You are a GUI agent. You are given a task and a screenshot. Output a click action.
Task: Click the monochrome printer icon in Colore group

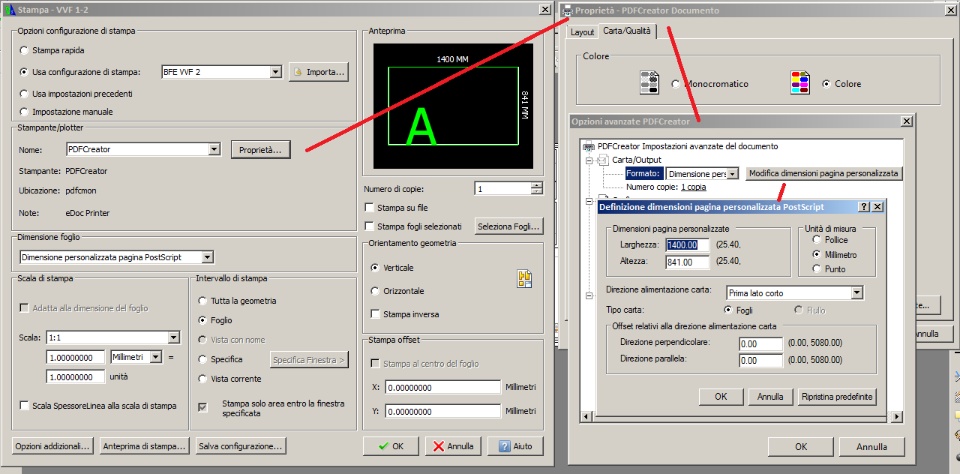(649, 83)
